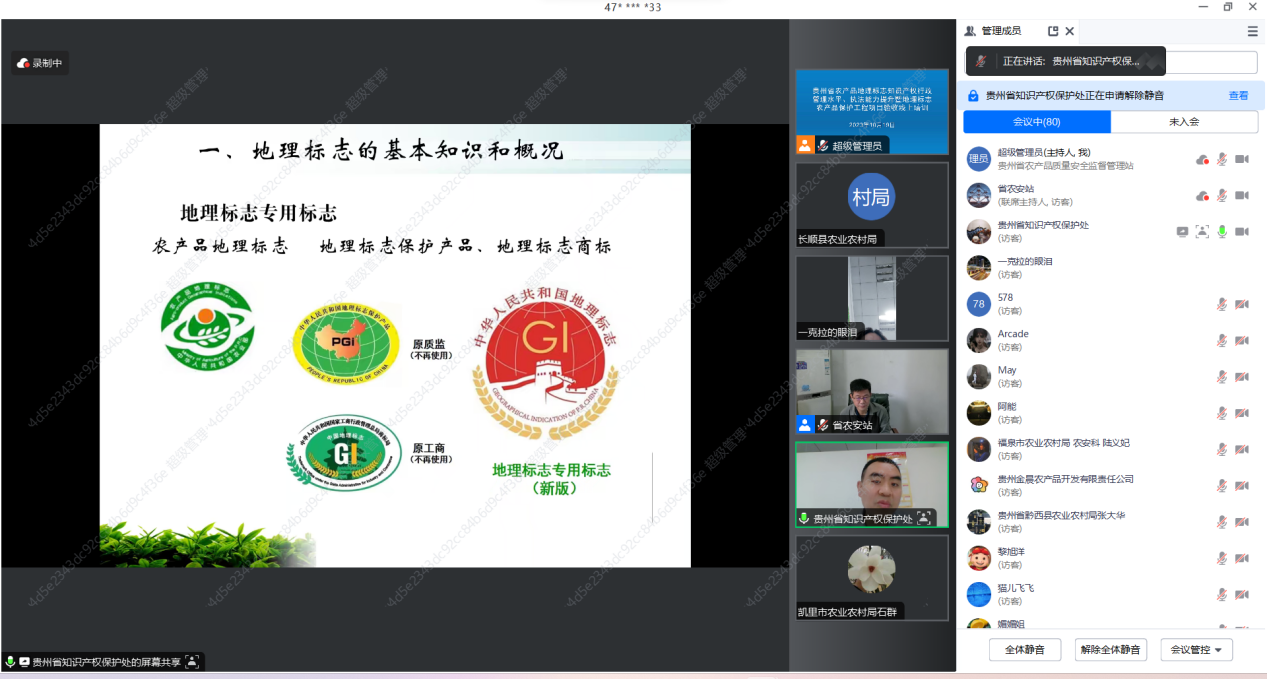Click microphone icon for 贵州金晨农产品开发有限责任公司
The width and height of the screenshot is (1267, 679).
[1222, 485]
